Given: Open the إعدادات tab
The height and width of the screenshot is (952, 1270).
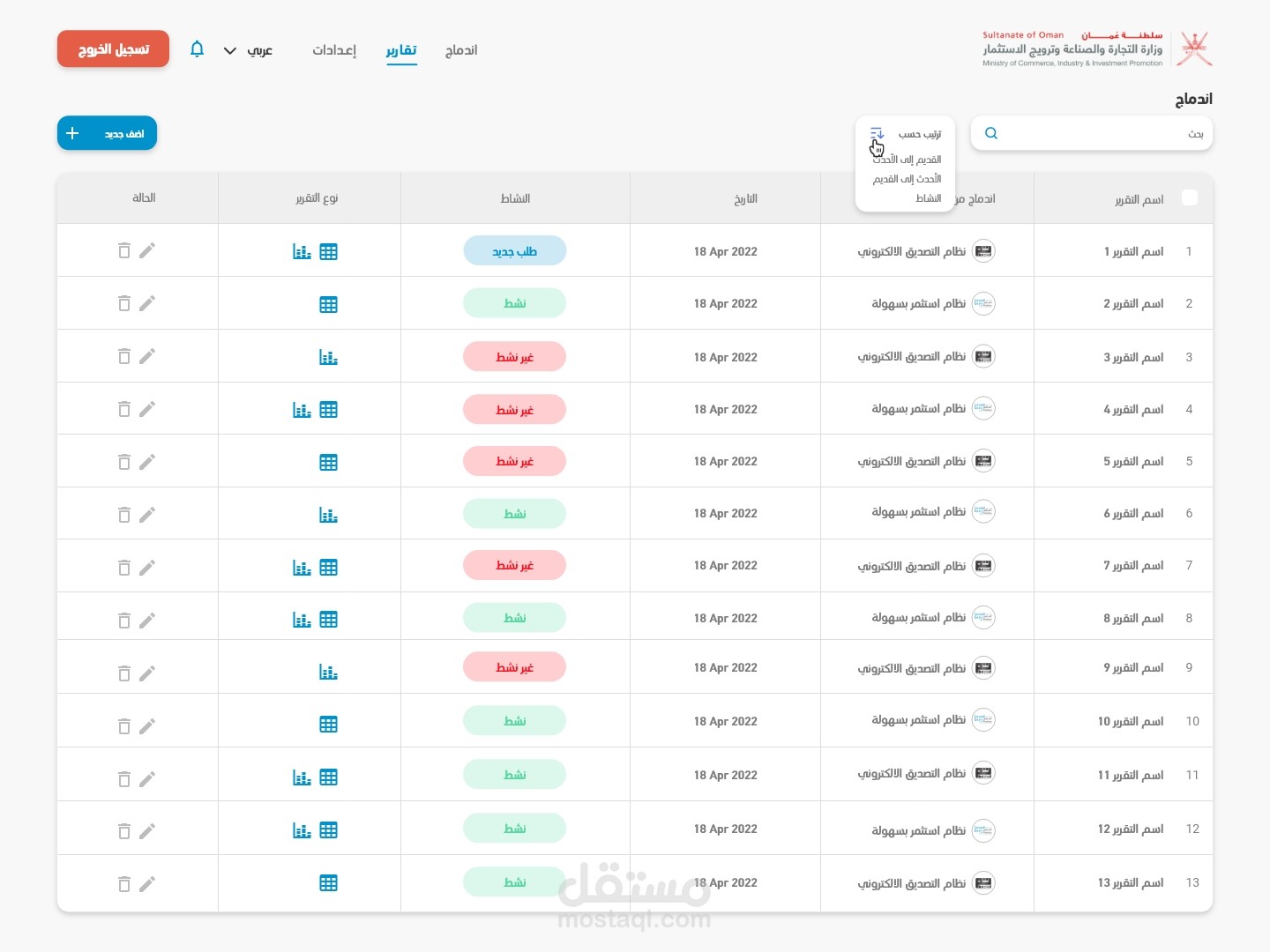Looking at the screenshot, I should tap(334, 50).
